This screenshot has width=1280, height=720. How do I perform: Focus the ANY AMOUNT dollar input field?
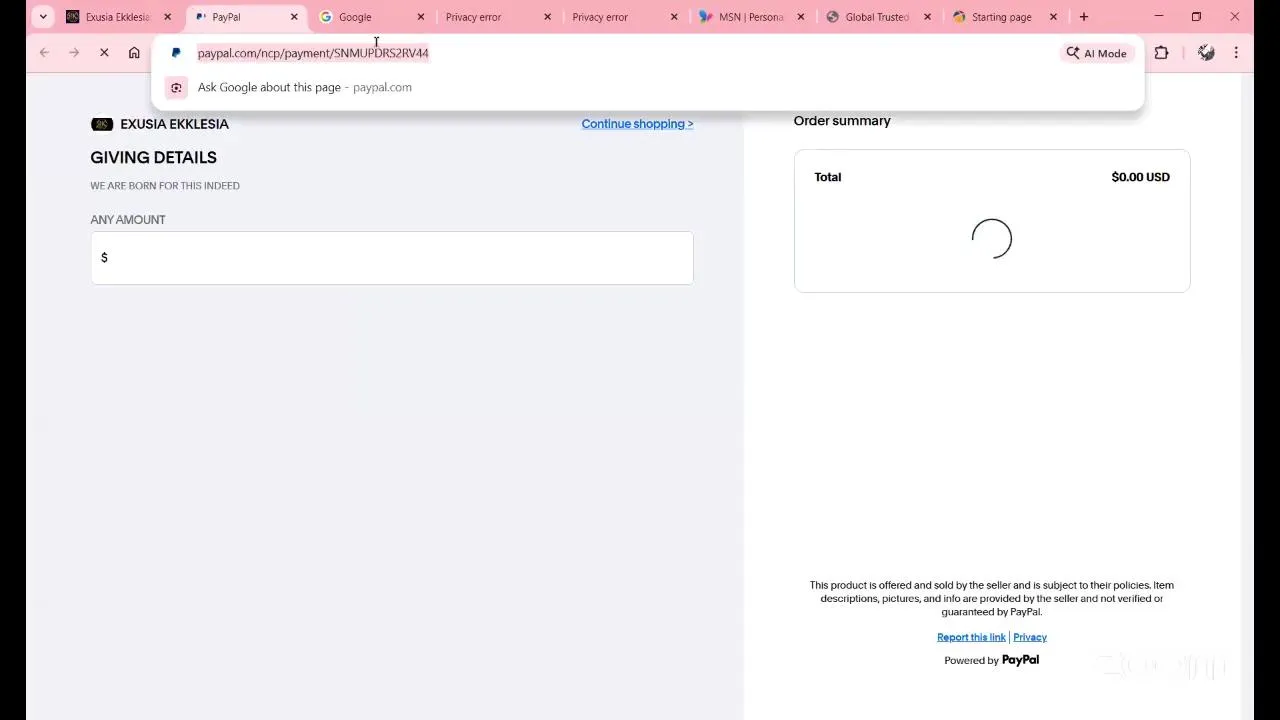[392, 258]
